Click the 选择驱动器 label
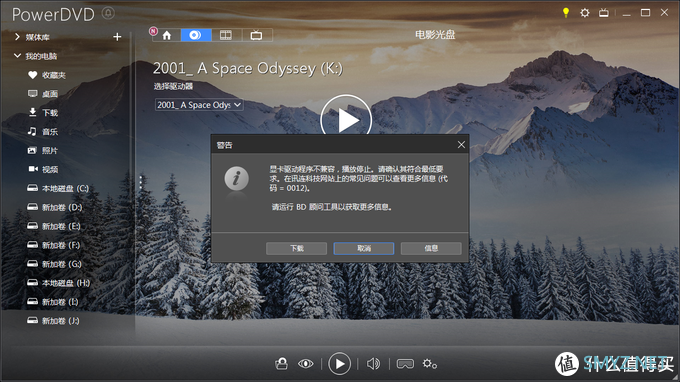680x382 pixels. coord(173,86)
